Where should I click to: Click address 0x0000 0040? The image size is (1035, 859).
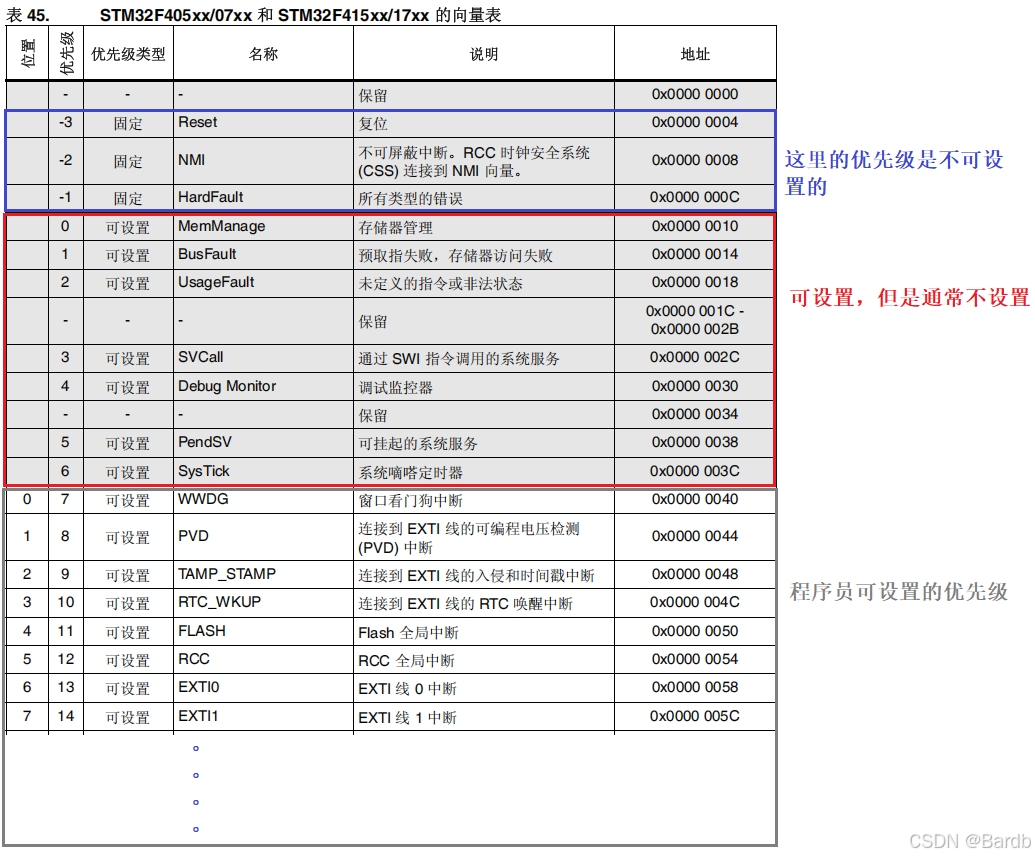tap(695, 500)
